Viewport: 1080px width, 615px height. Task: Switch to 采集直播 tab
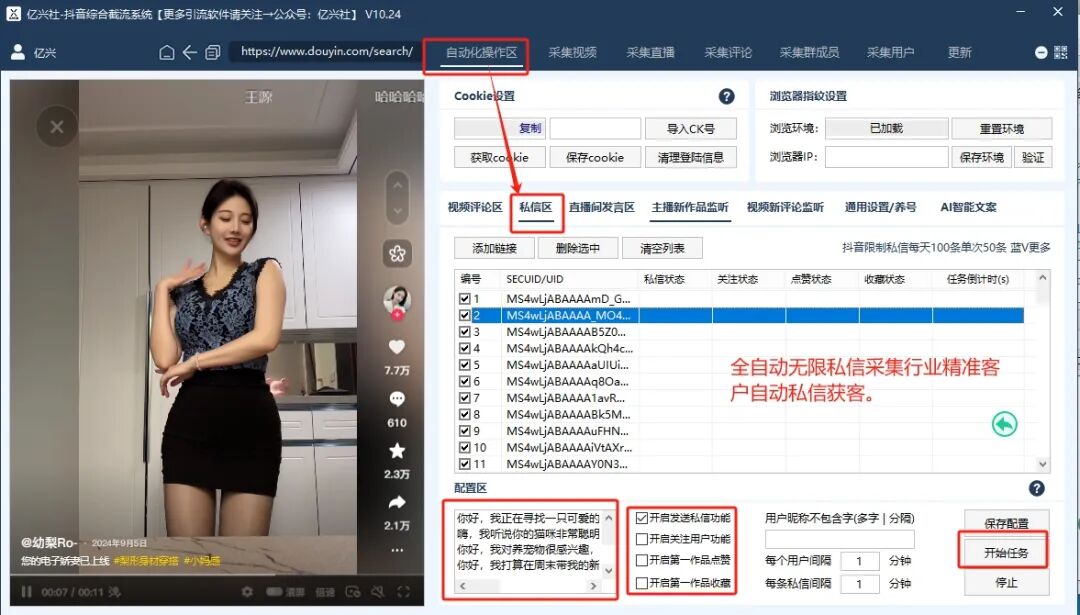coord(650,52)
